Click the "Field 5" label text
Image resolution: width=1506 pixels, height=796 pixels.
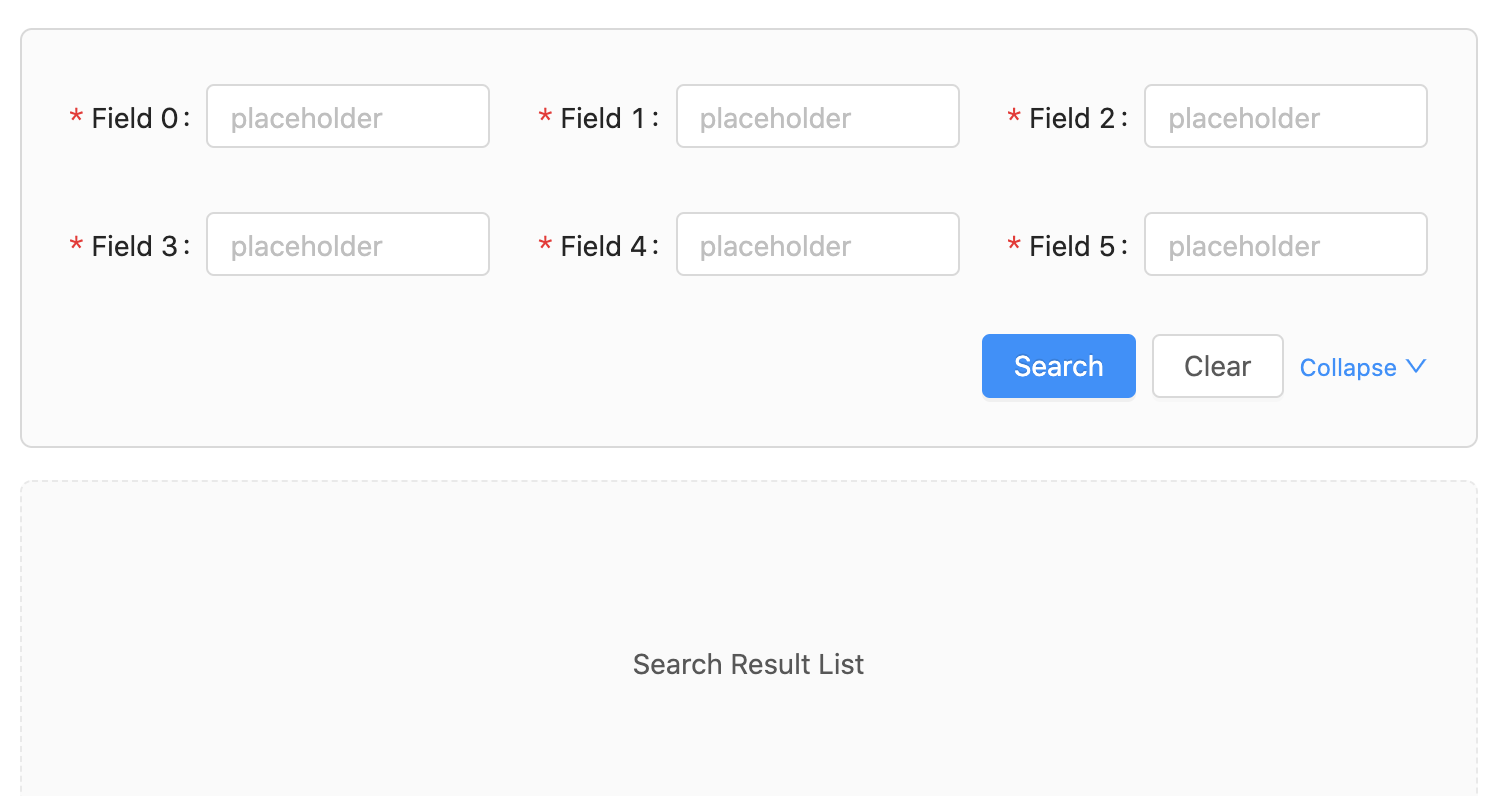[x=1071, y=246]
